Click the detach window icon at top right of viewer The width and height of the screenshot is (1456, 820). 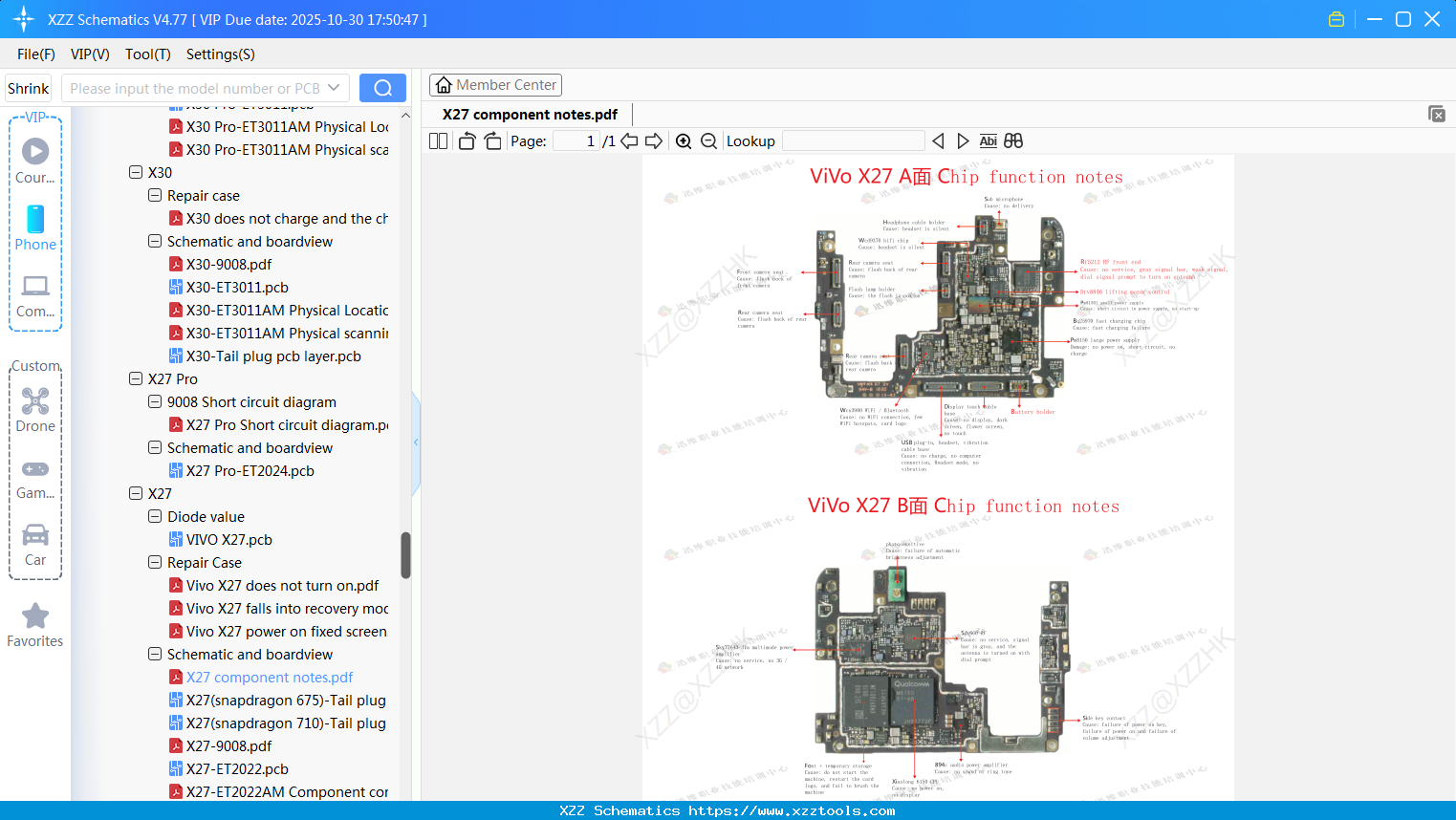coord(1436,114)
